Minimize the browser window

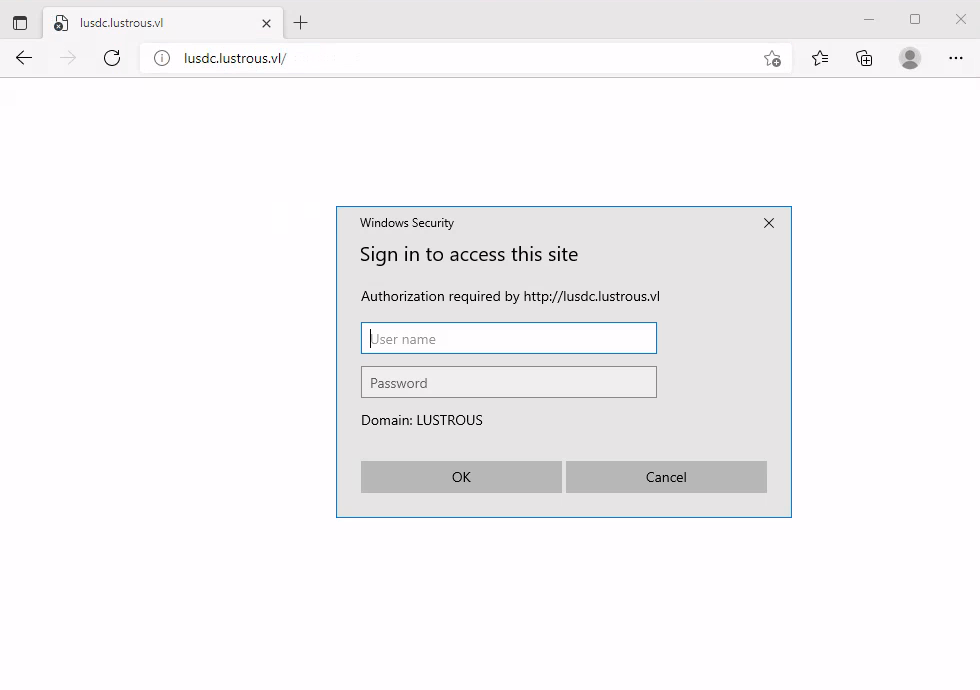869,19
